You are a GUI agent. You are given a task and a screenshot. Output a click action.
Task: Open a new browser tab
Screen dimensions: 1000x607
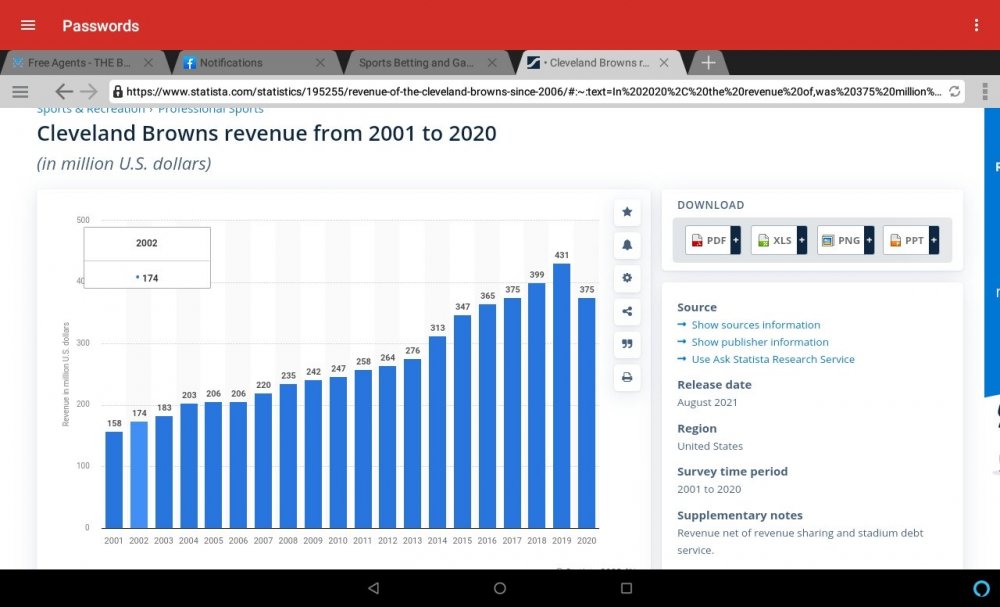[708, 62]
